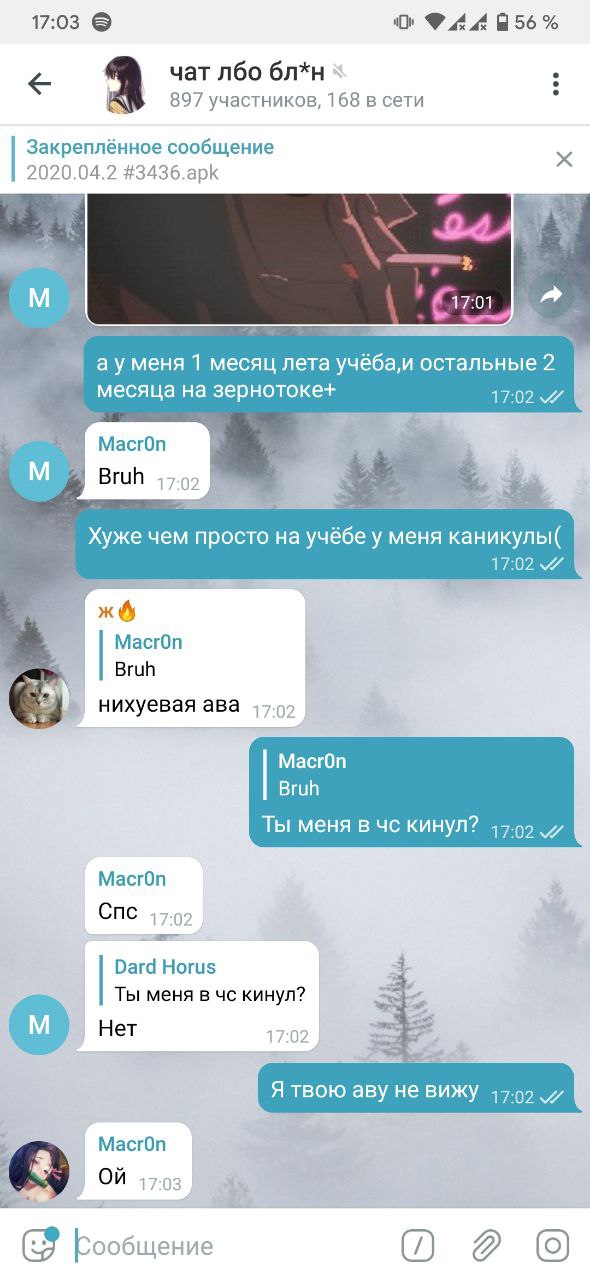Tap the M avatar beside the Нет message
The width and height of the screenshot is (590, 1280).
(x=39, y=1025)
